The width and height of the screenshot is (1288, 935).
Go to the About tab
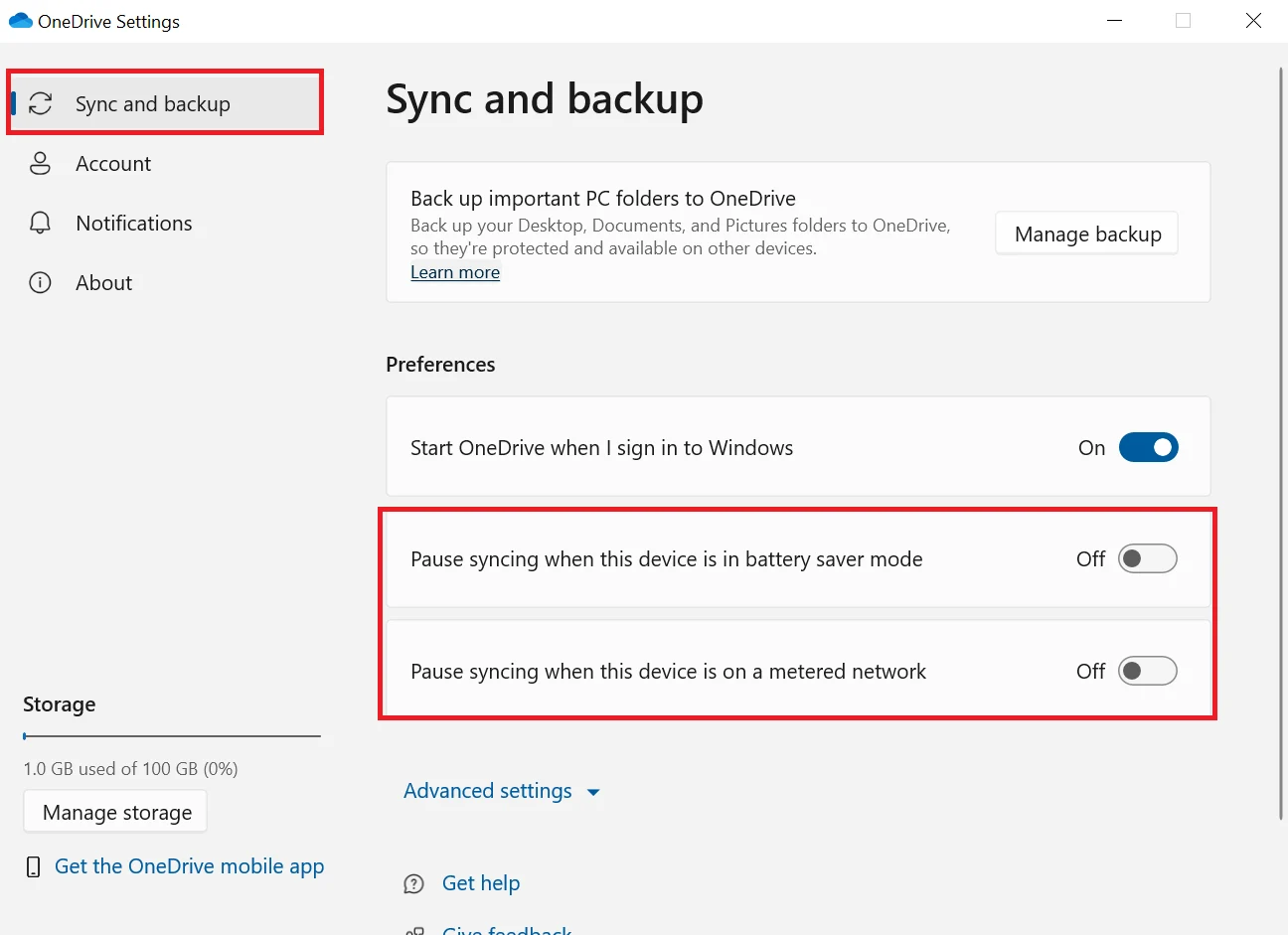pos(103,283)
